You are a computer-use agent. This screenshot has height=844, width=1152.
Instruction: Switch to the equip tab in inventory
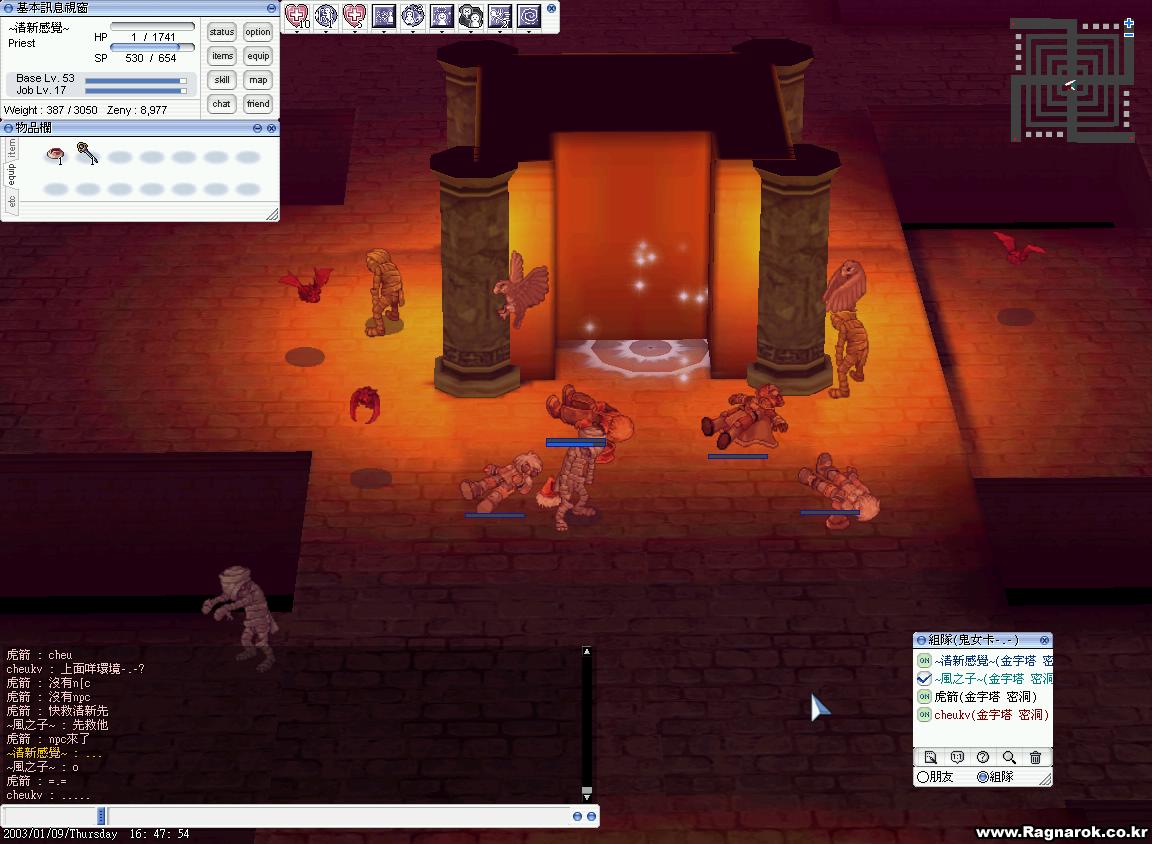pyautogui.click(x=11, y=174)
